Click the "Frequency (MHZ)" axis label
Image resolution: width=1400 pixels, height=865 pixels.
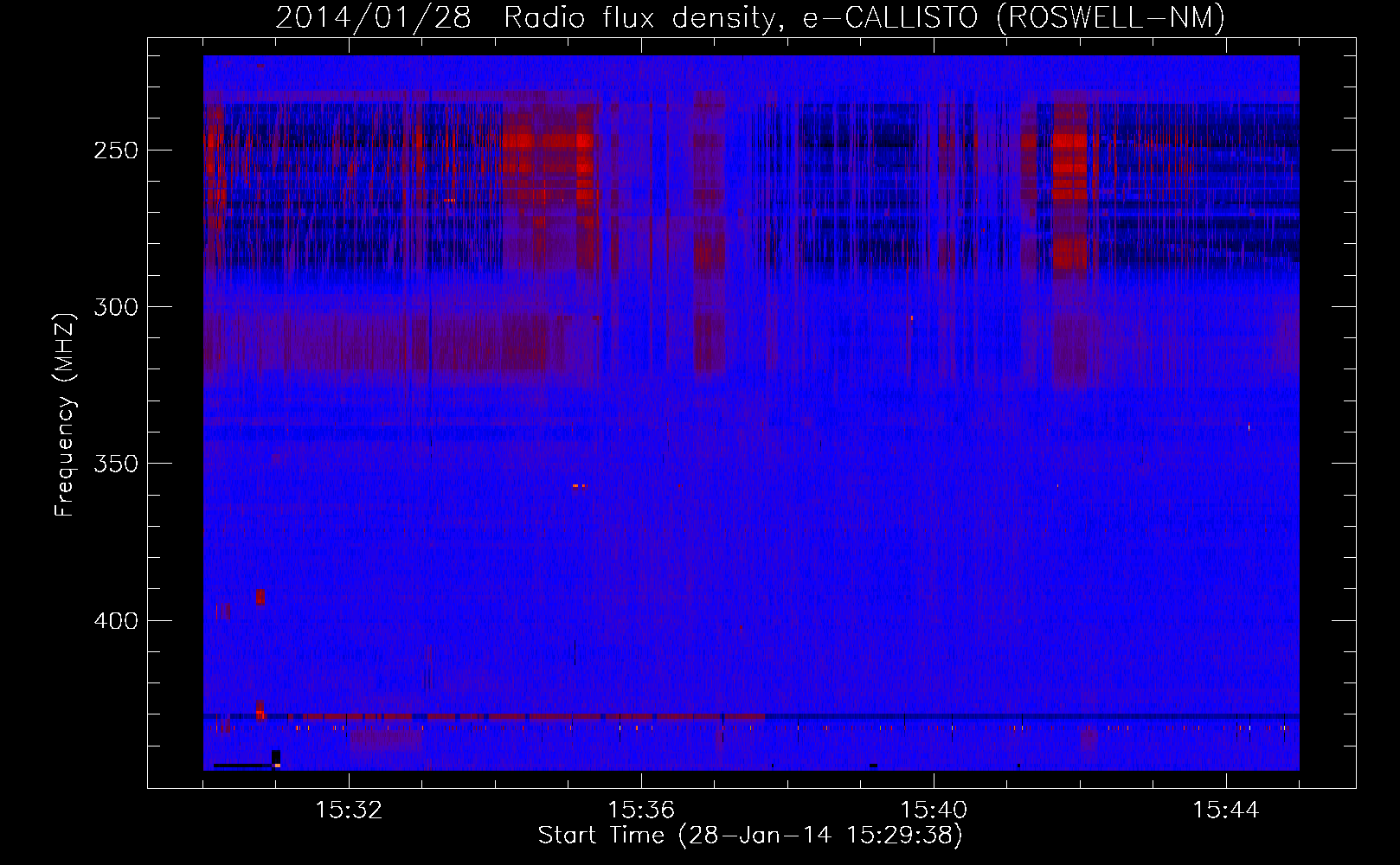coord(65,414)
